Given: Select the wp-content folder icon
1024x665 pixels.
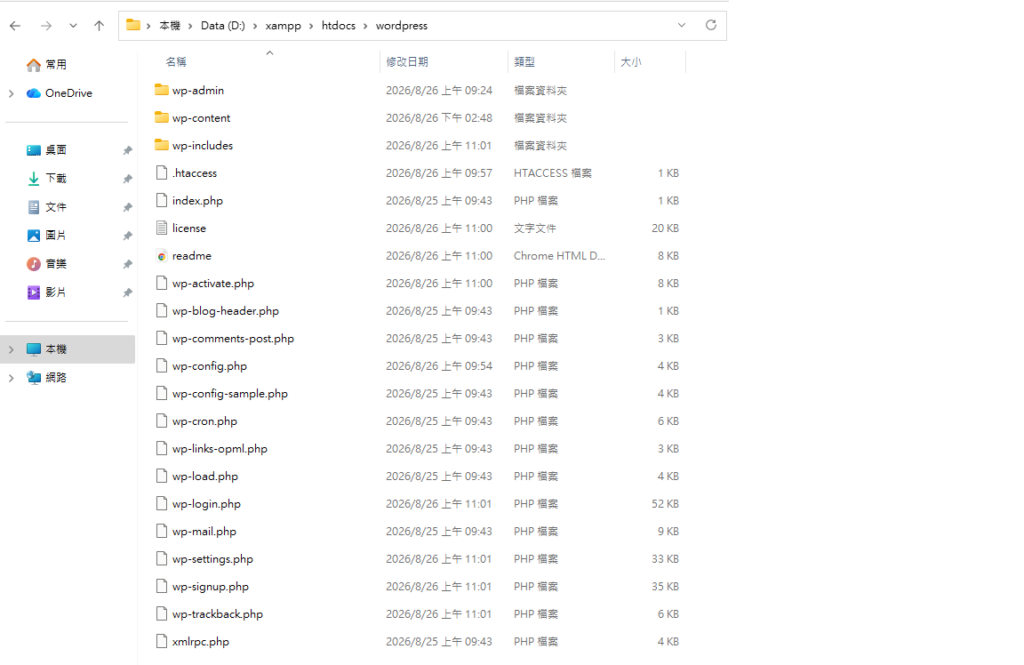Looking at the screenshot, I should [161, 117].
